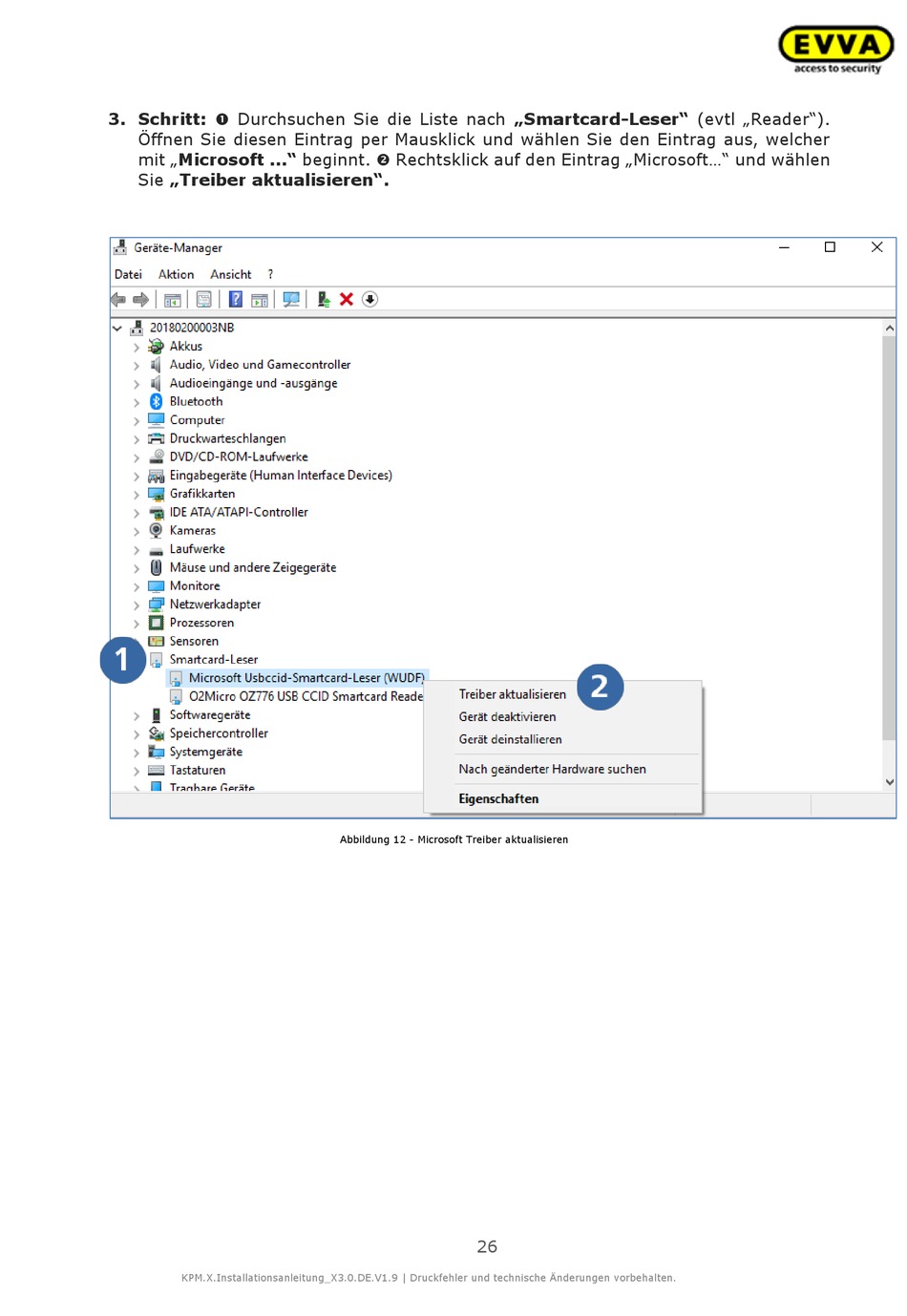This screenshot has width=907, height=1316.
Task: Collapse the 20180200003NB root node
Action: click(117, 329)
